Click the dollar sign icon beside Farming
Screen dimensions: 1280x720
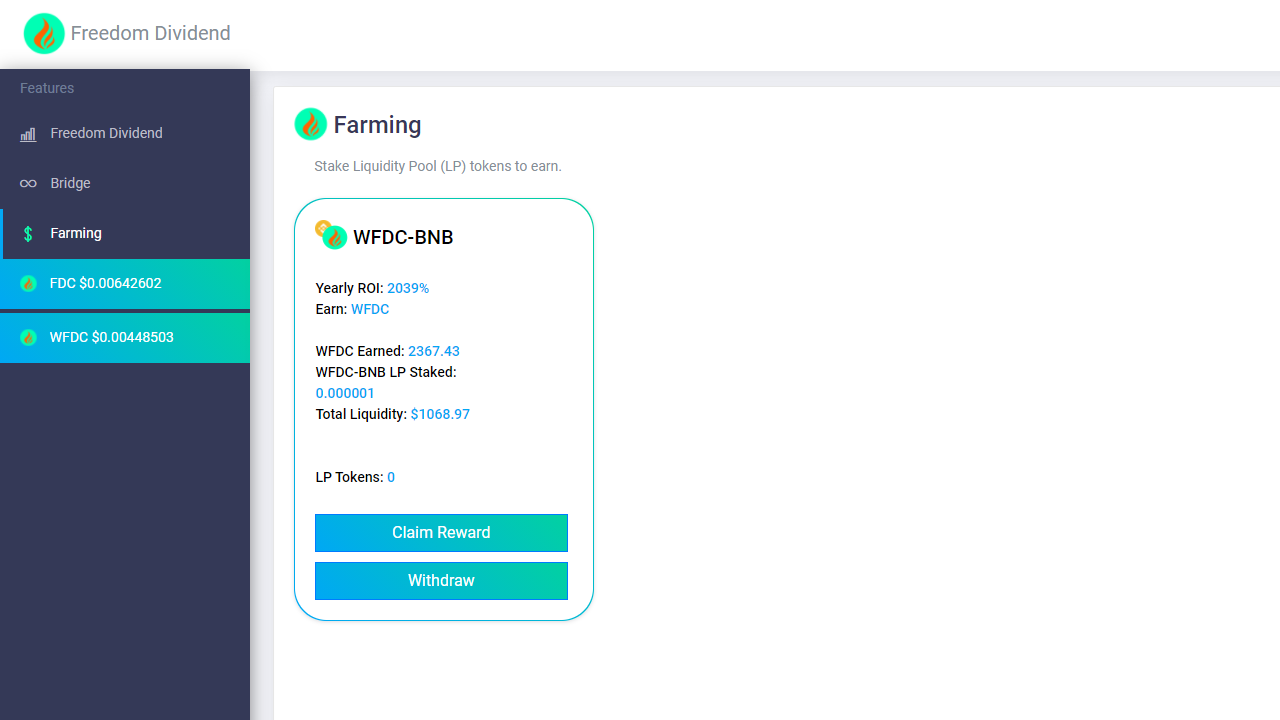click(x=28, y=234)
